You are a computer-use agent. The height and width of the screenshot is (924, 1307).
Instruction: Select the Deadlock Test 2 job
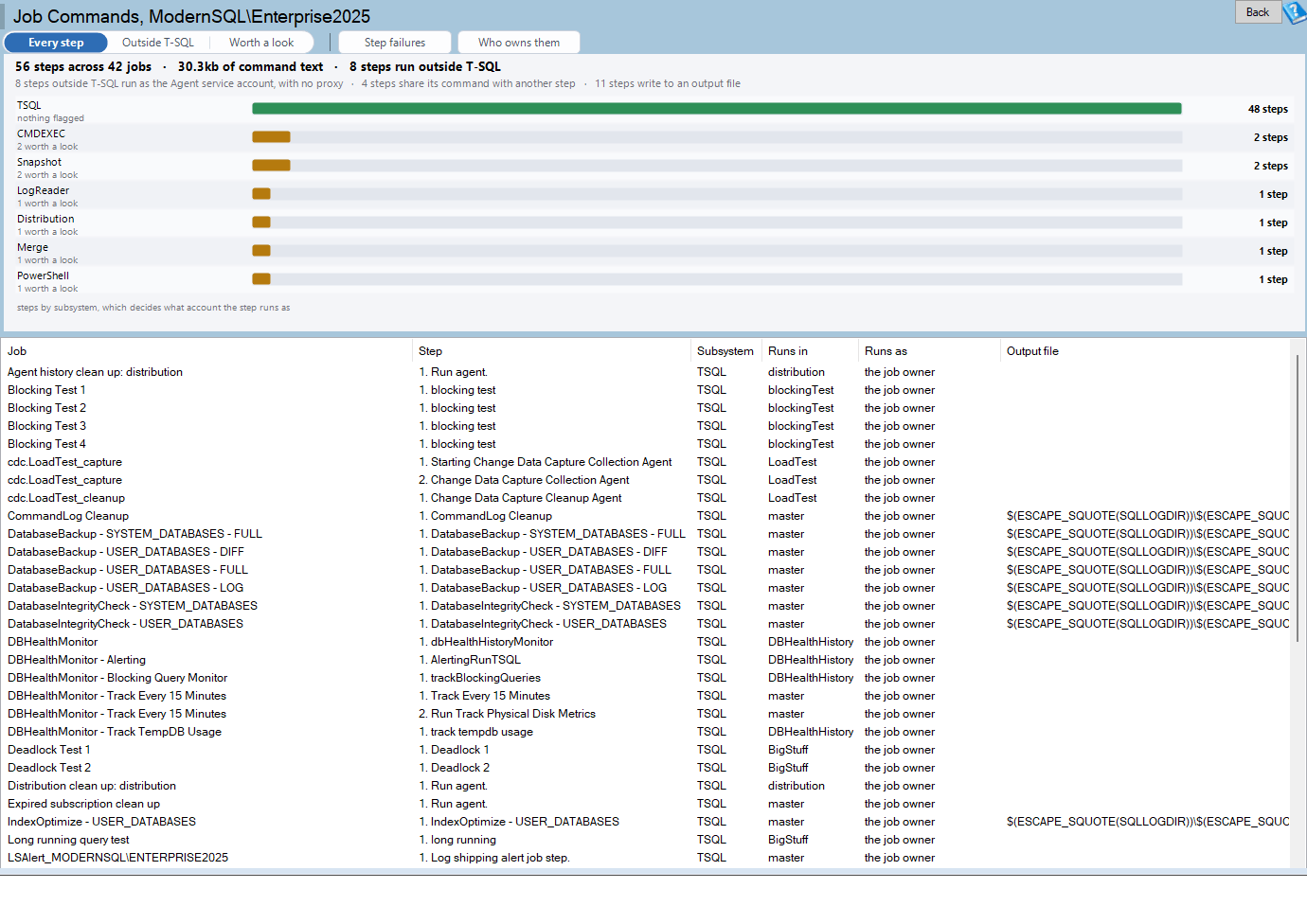pyautogui.click(x=49, y=768)
